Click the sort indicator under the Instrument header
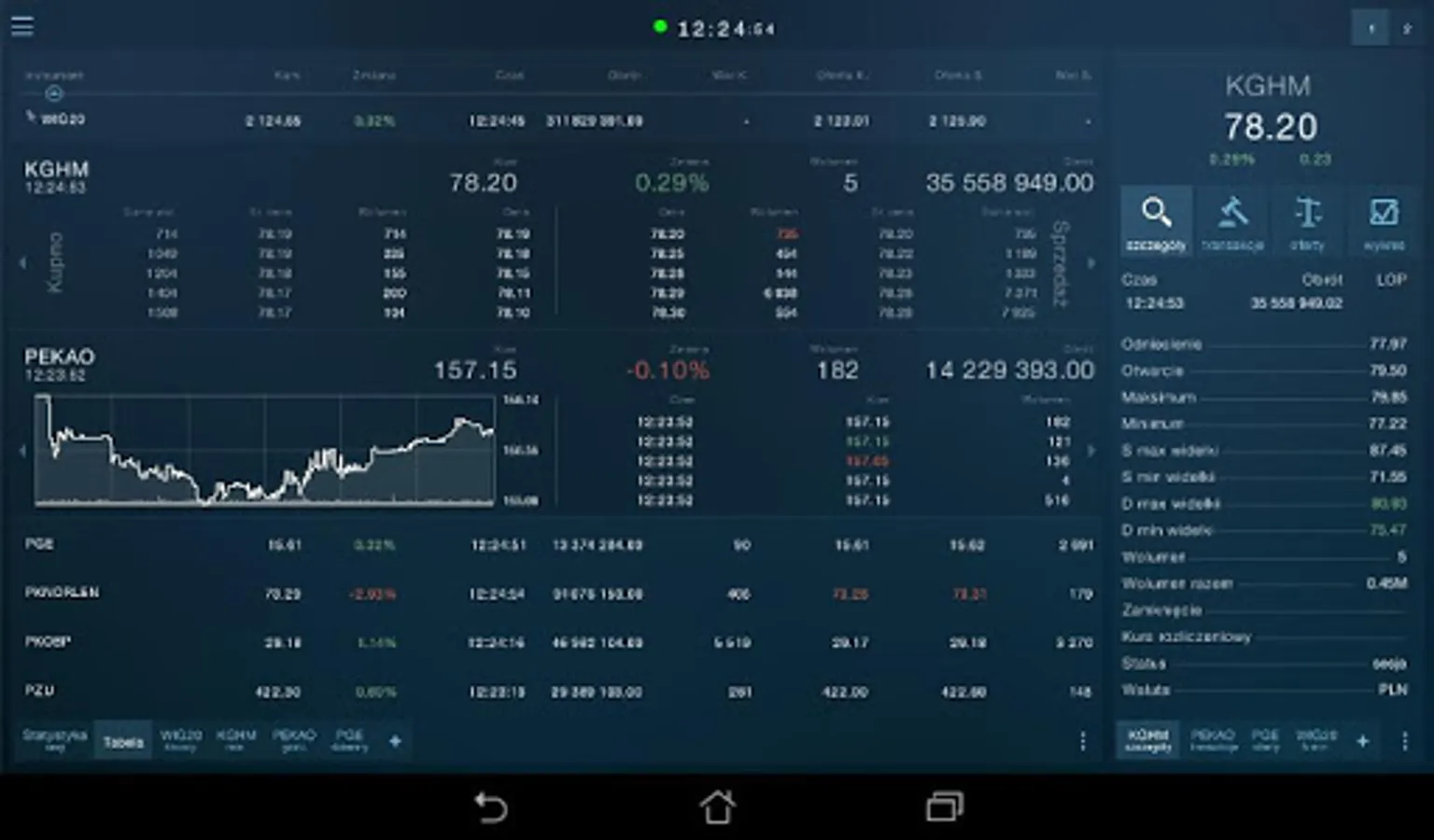 54,93
